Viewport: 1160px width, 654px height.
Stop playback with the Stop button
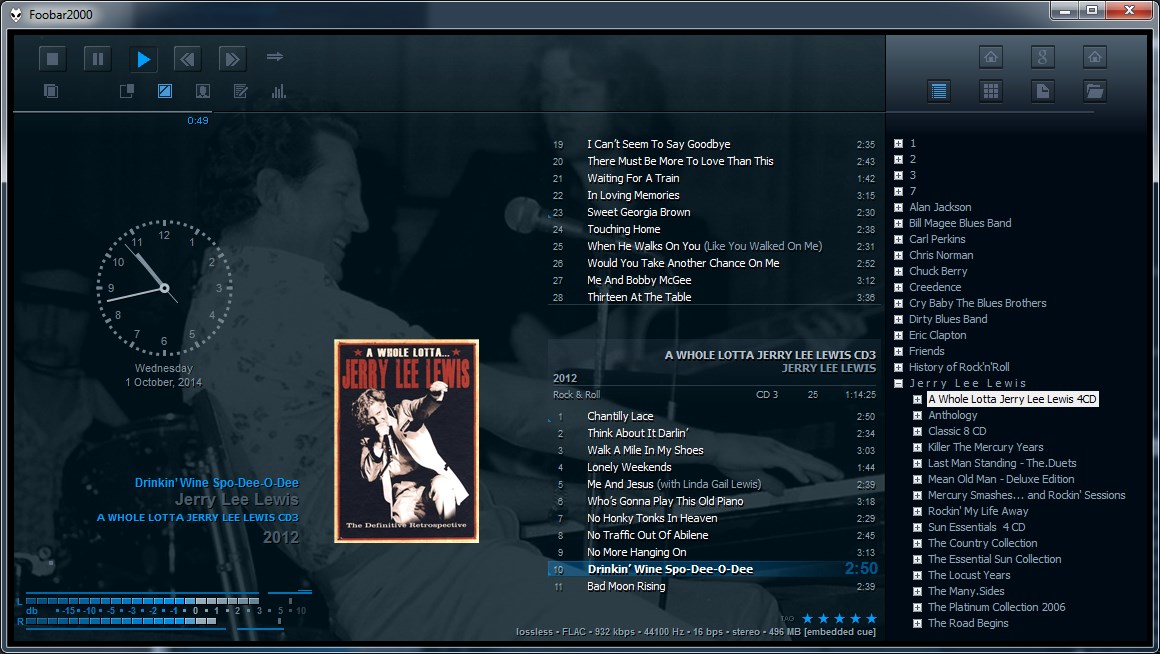(53, 59)
